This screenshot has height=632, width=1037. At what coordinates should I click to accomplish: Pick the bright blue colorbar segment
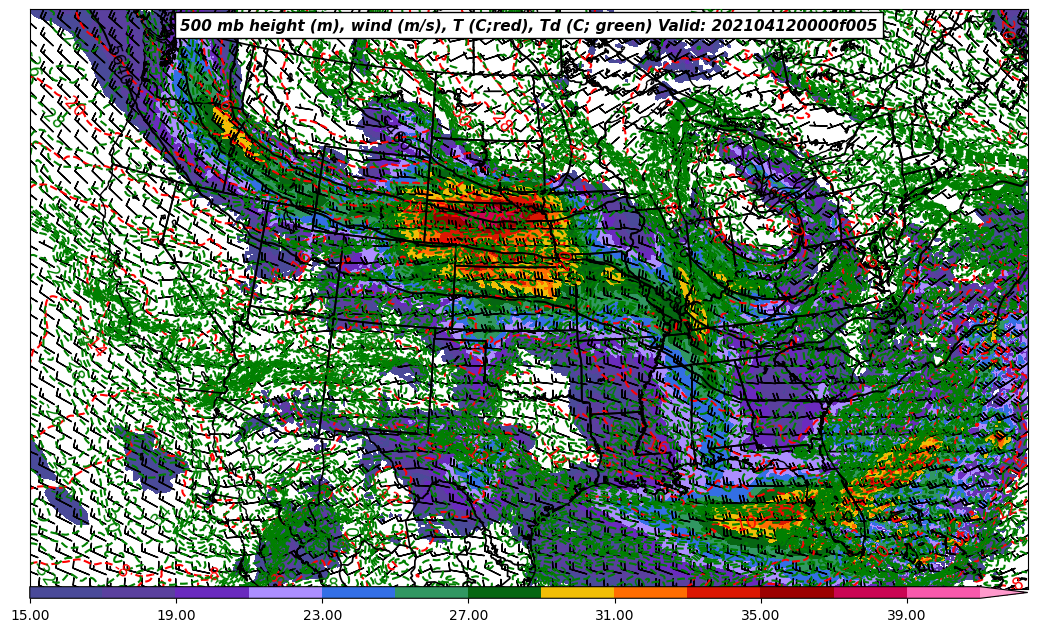coord(358,592)
